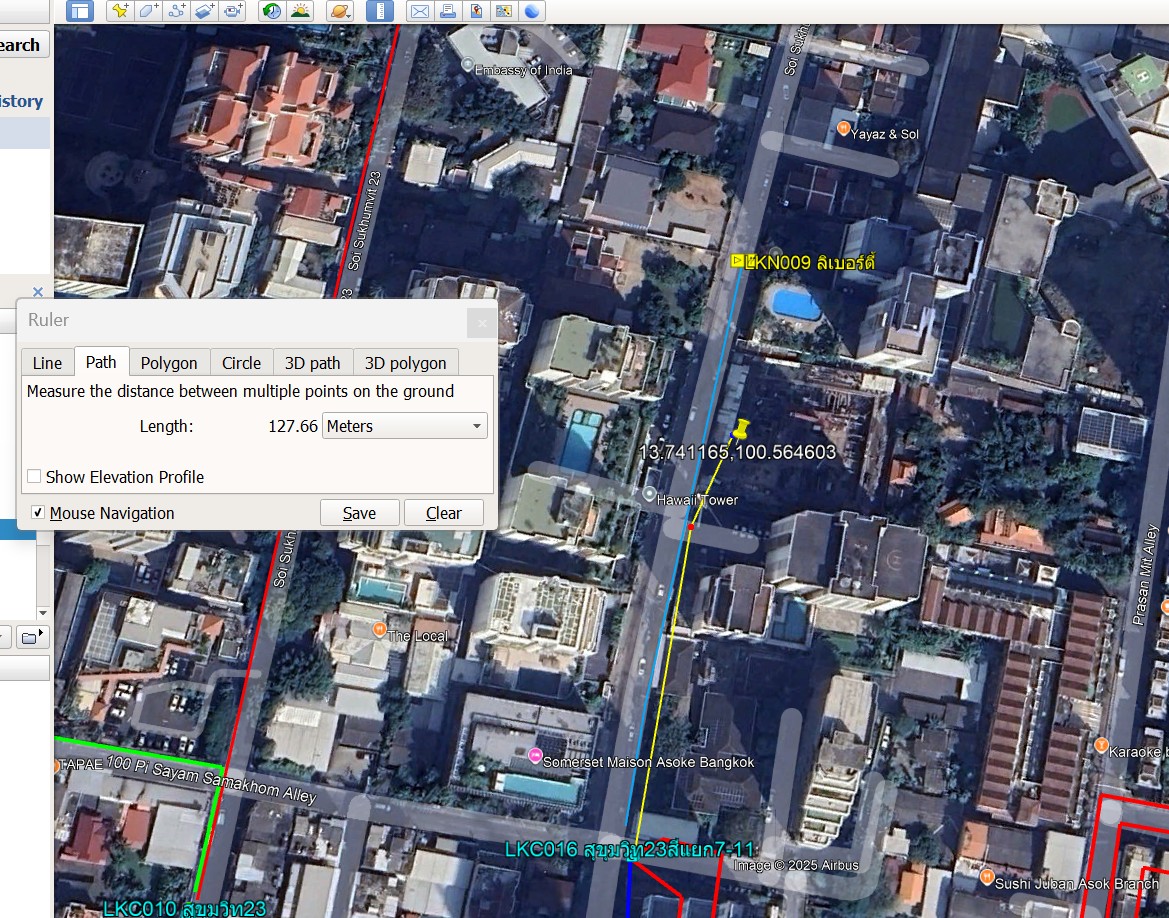Click the Clear button in Ruler

click(443, 513)
